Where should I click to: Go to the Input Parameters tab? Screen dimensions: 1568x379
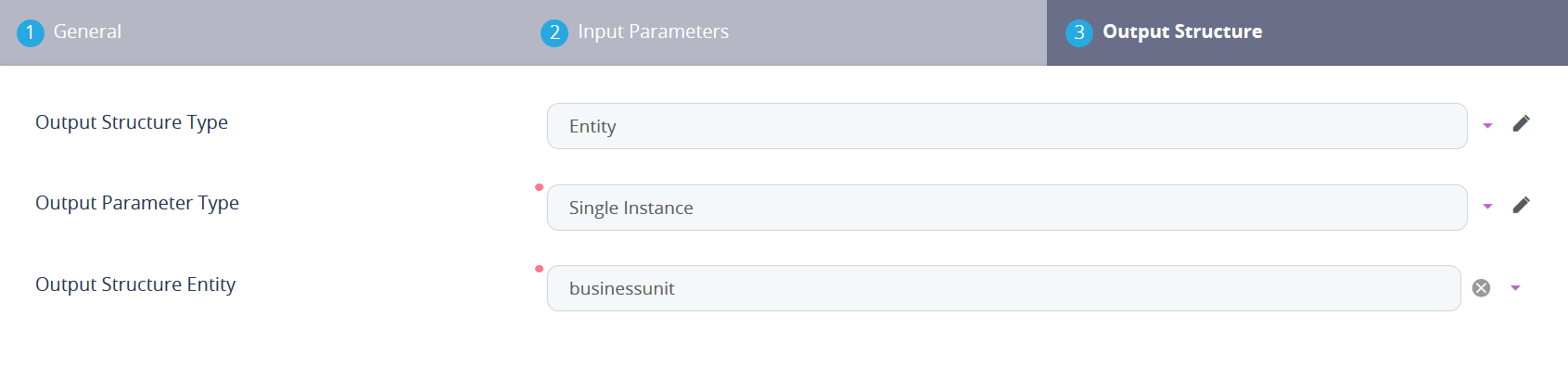coord(653,32)
